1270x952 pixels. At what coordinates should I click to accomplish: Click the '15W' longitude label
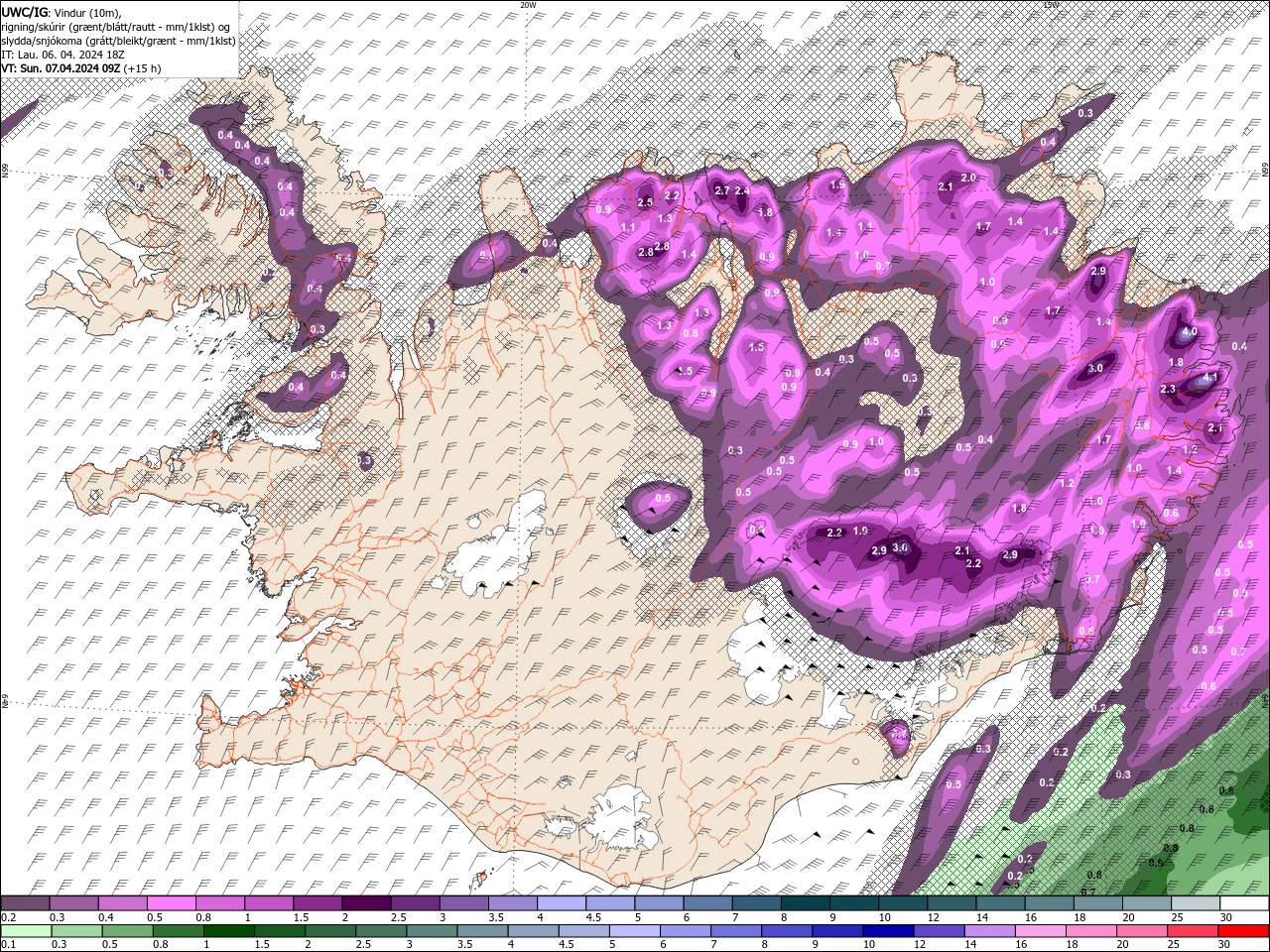click(x=1051, y=5)
